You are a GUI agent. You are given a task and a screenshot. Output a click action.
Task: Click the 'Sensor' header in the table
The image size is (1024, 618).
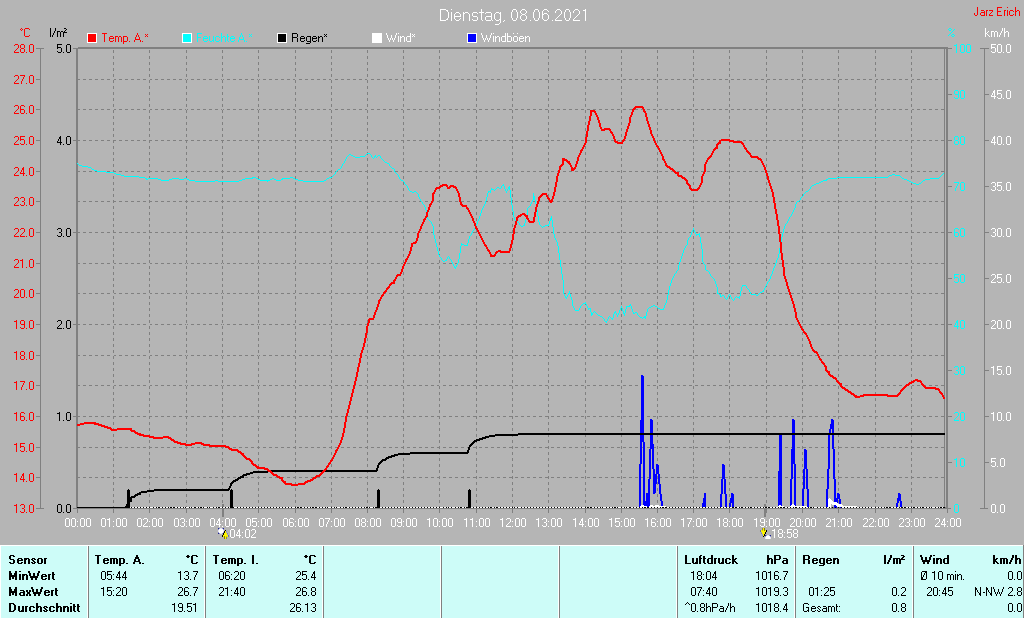pyautogui.click(x=28, y=560)
